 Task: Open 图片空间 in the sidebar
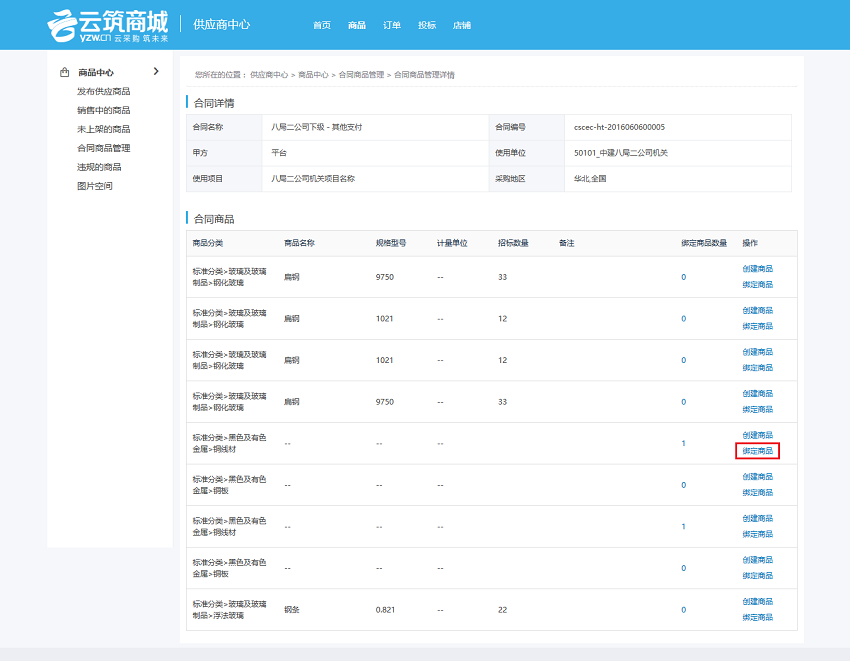(x=95, y=186)
